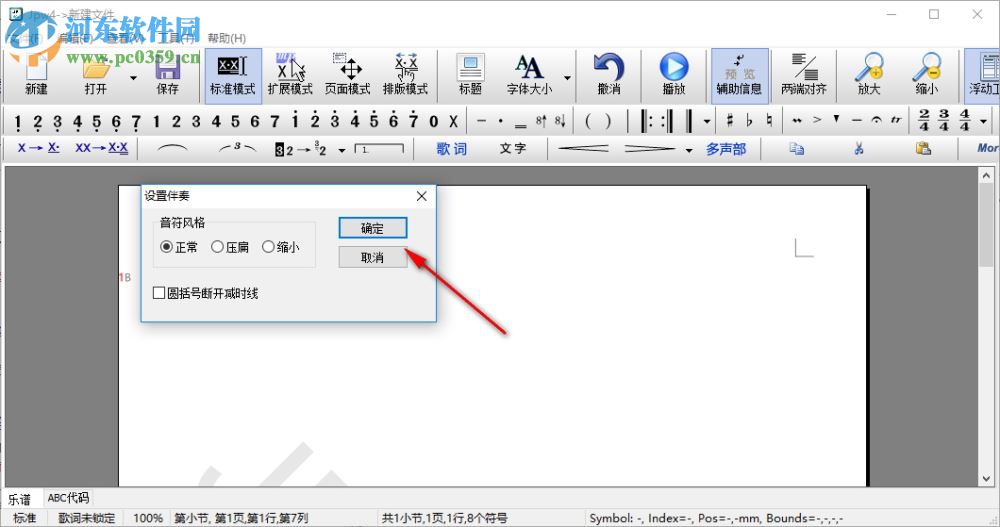The image size is (1000, 527).
Task: Close the 设置伴奏 dialog
Action: (x=422, y=196)
